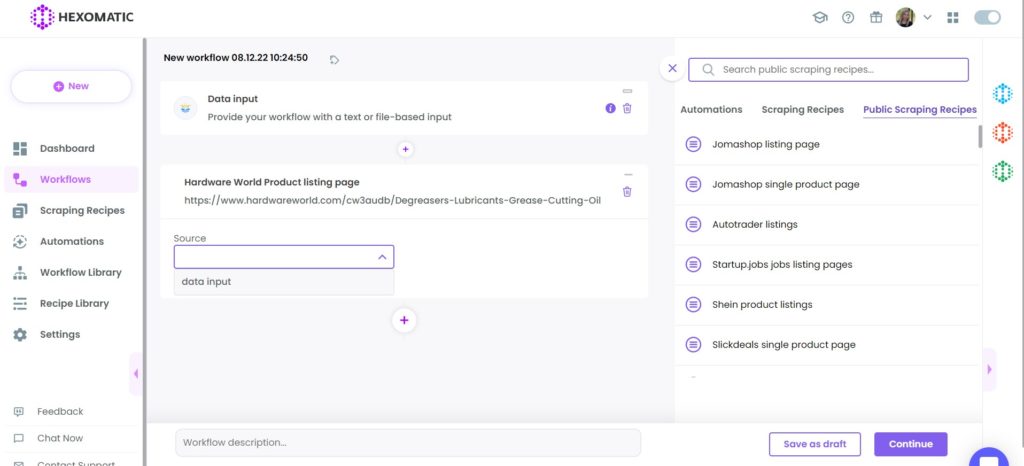
Task: Select the Public Scraping Recipes tab
Action: pyautogui.click(x=920, y=110)
